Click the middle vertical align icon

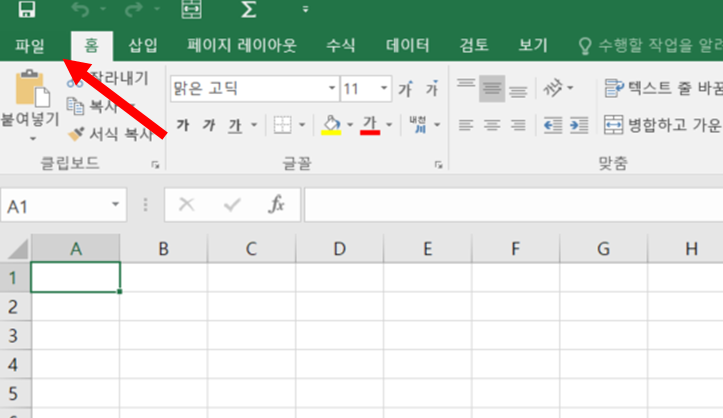[492, 88]
